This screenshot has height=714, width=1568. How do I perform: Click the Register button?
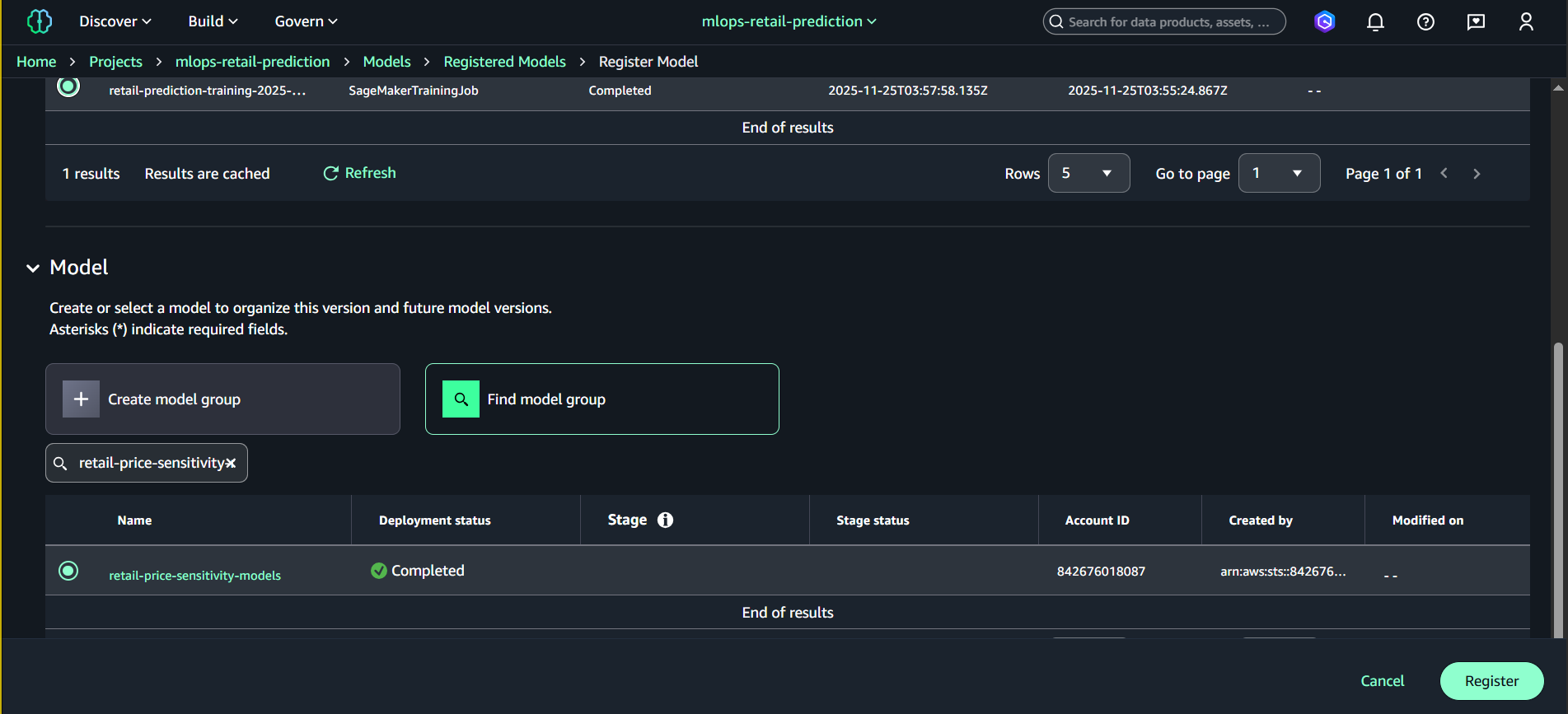[x=1491, y=681]
